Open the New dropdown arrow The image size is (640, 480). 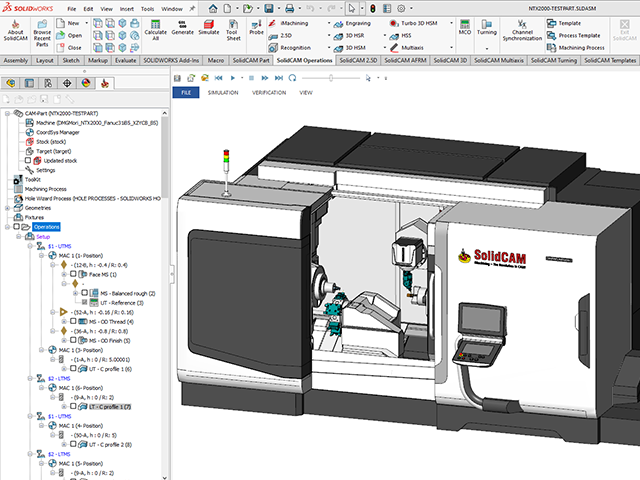click(87, 23)
